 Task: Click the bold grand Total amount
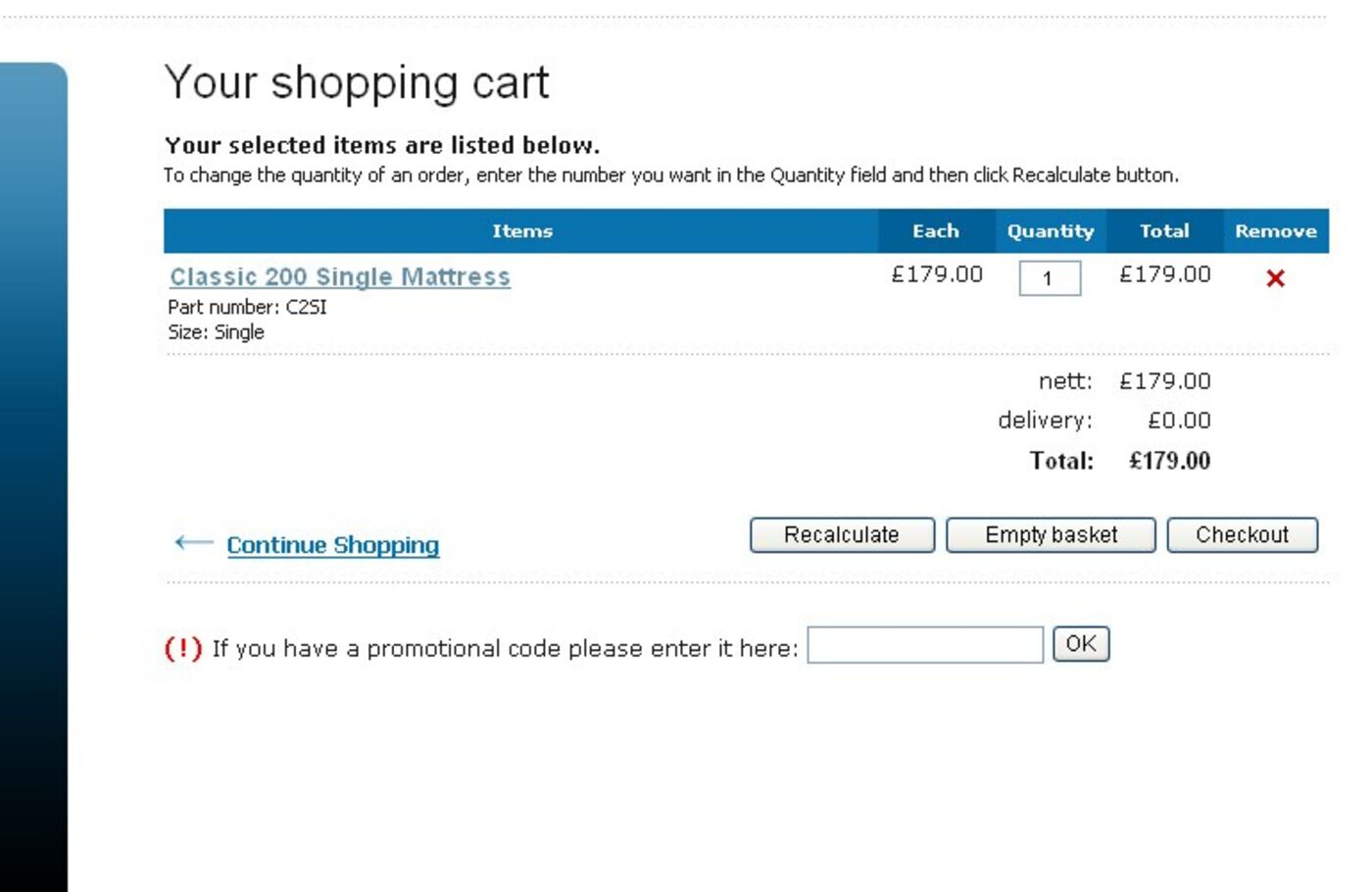point(1169,461)
